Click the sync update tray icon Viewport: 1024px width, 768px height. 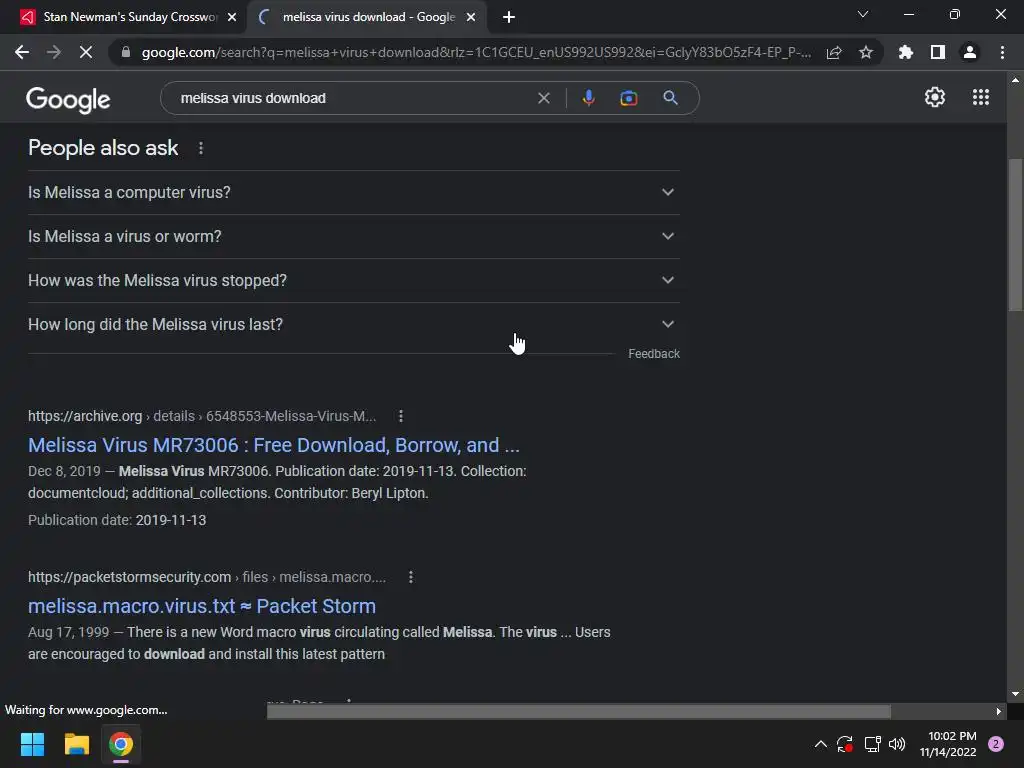click(x=845, y=744)
